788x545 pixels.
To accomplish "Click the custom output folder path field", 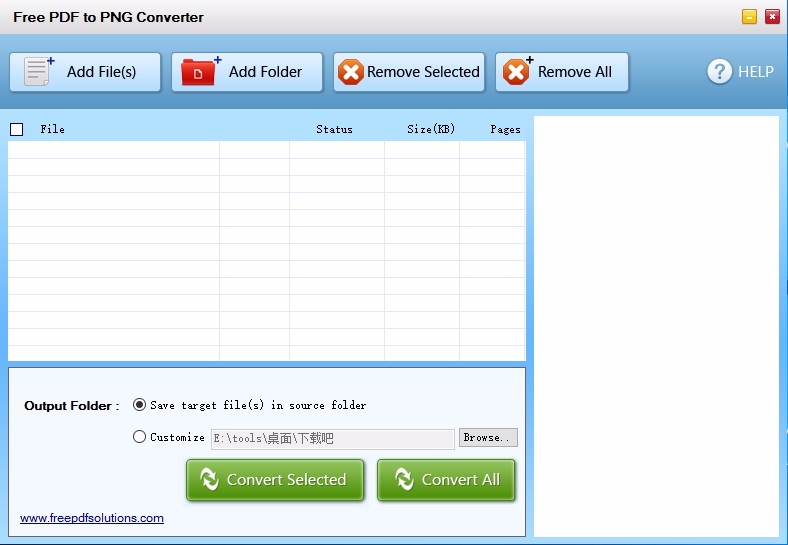I will [x=333, y=438].
